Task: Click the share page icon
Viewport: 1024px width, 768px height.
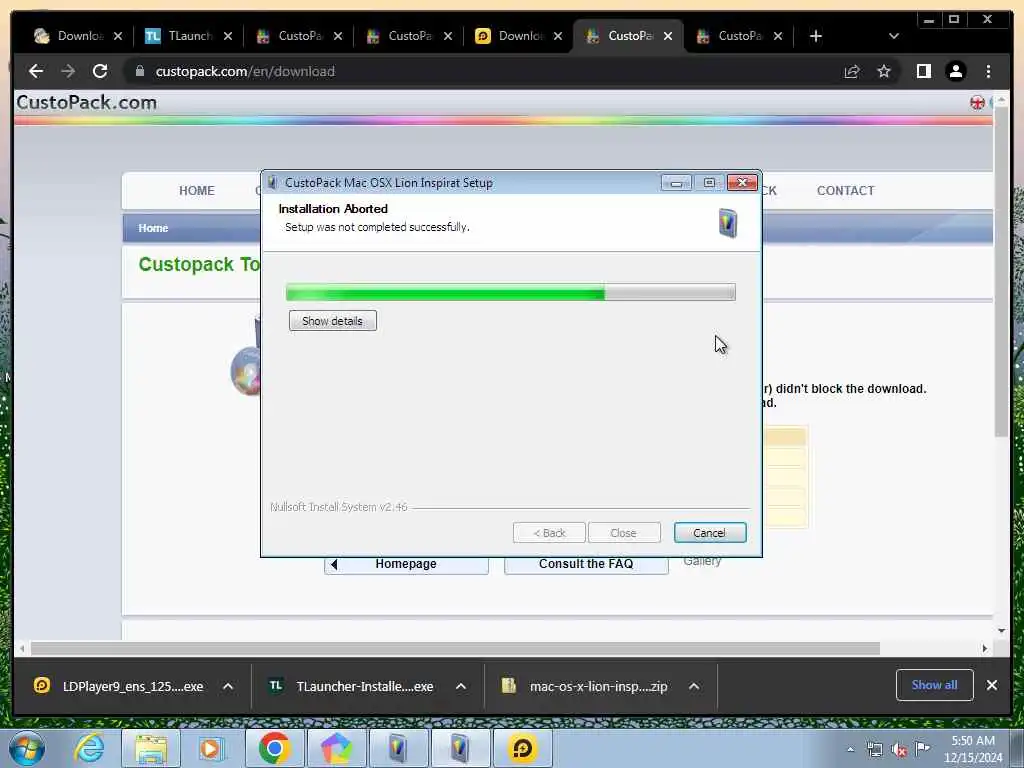Action: pos(852,71)
